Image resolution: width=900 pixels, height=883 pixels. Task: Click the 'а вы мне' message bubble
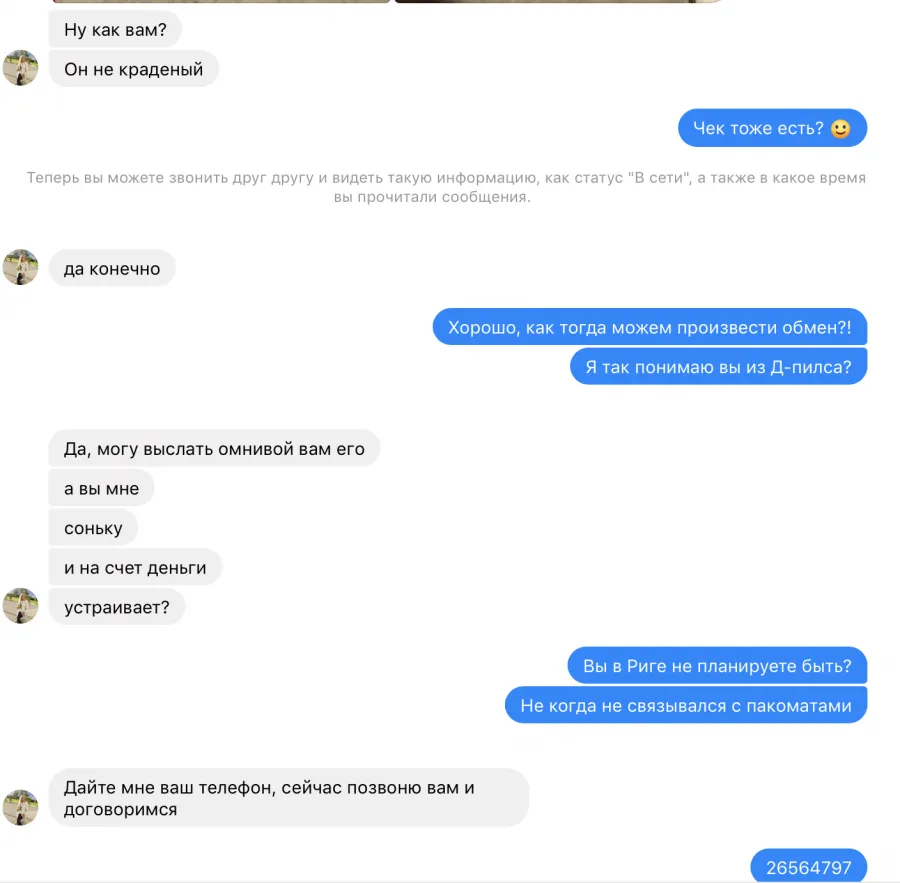(x=102, y=488)
